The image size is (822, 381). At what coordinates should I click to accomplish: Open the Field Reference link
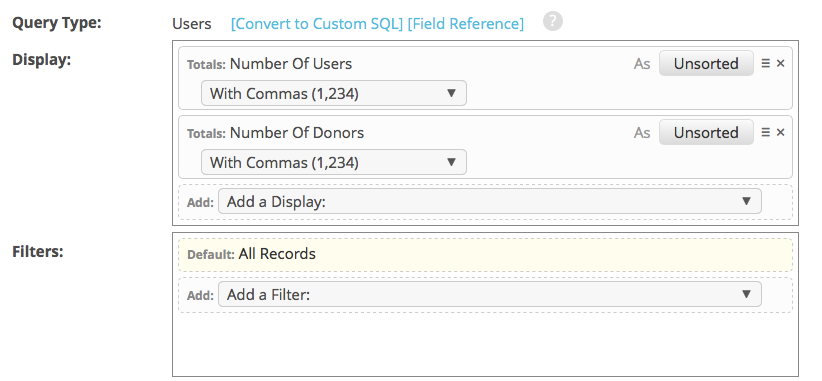[466, 24]
